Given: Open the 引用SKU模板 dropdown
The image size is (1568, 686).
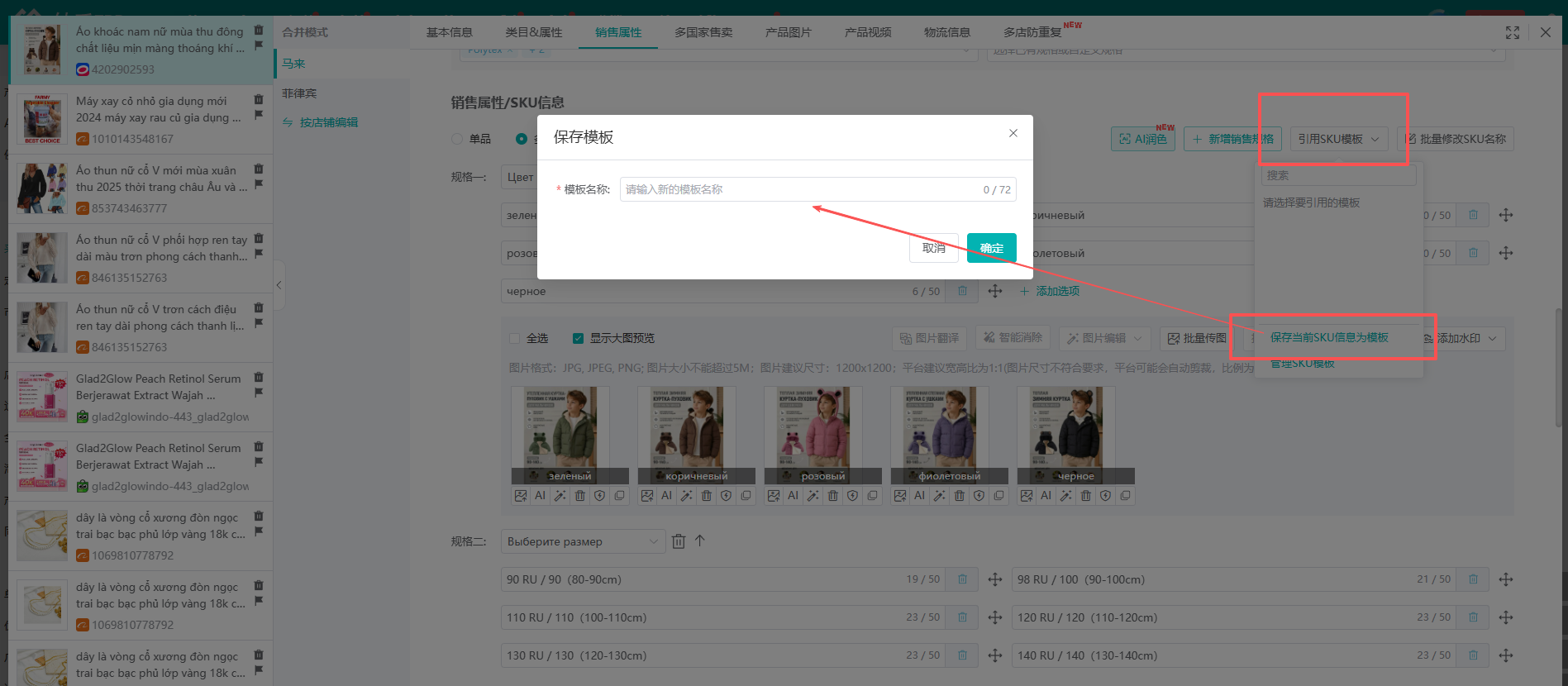Looking at the screenshot, I should (1338, 139).
